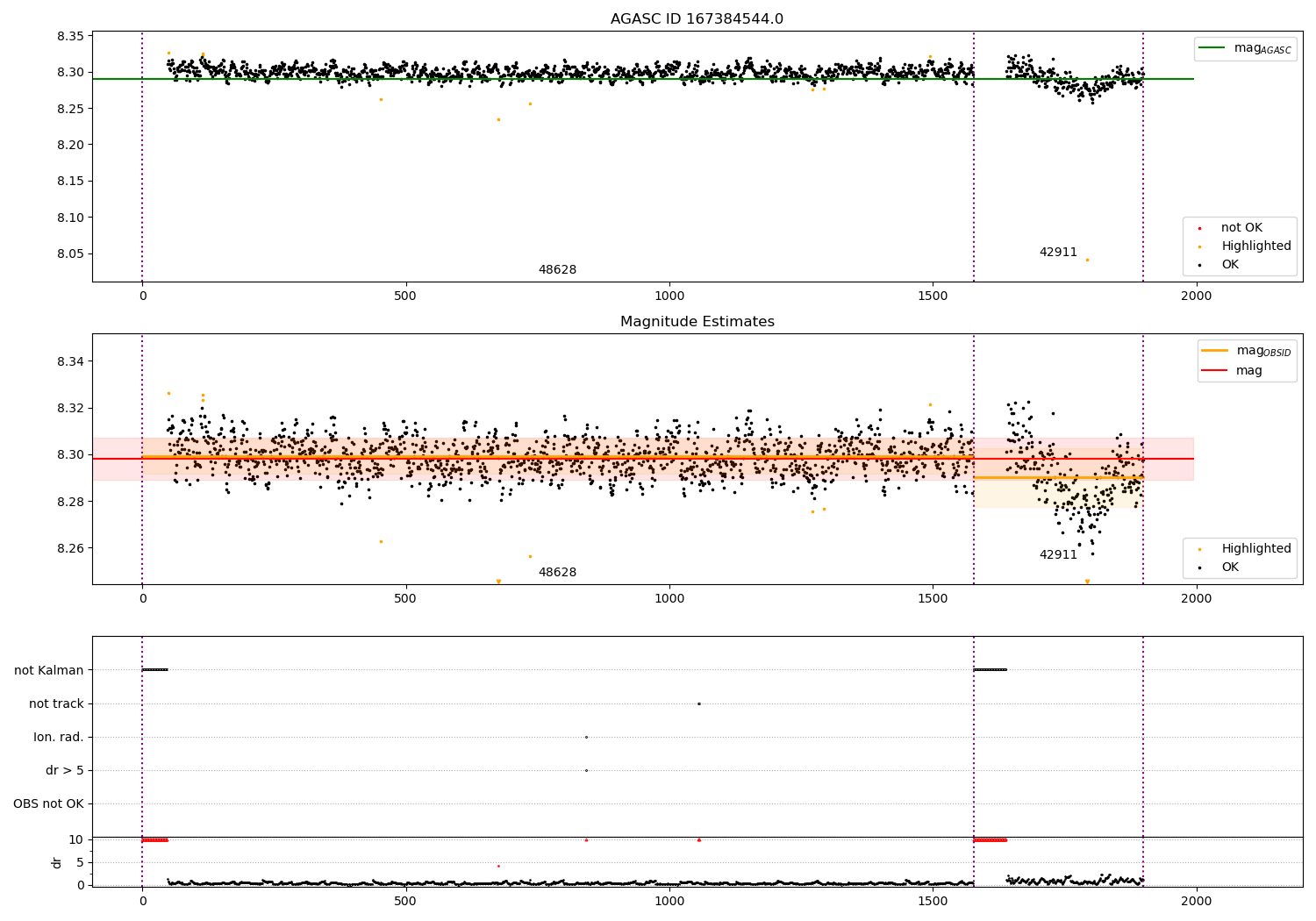
Task: Click the lone "not track" data point
Action: [x=699, y=703]
